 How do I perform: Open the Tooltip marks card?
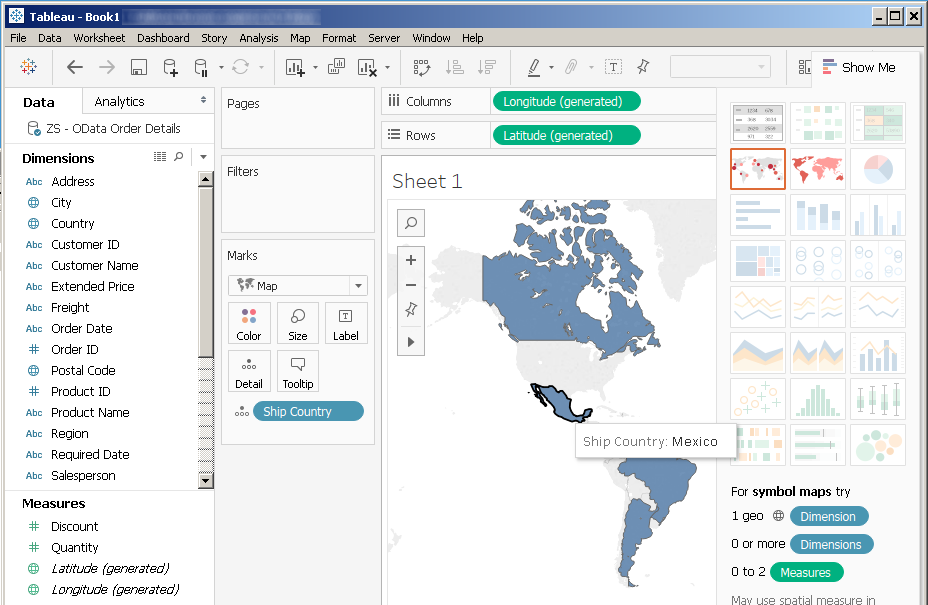[x=298, y=371]
